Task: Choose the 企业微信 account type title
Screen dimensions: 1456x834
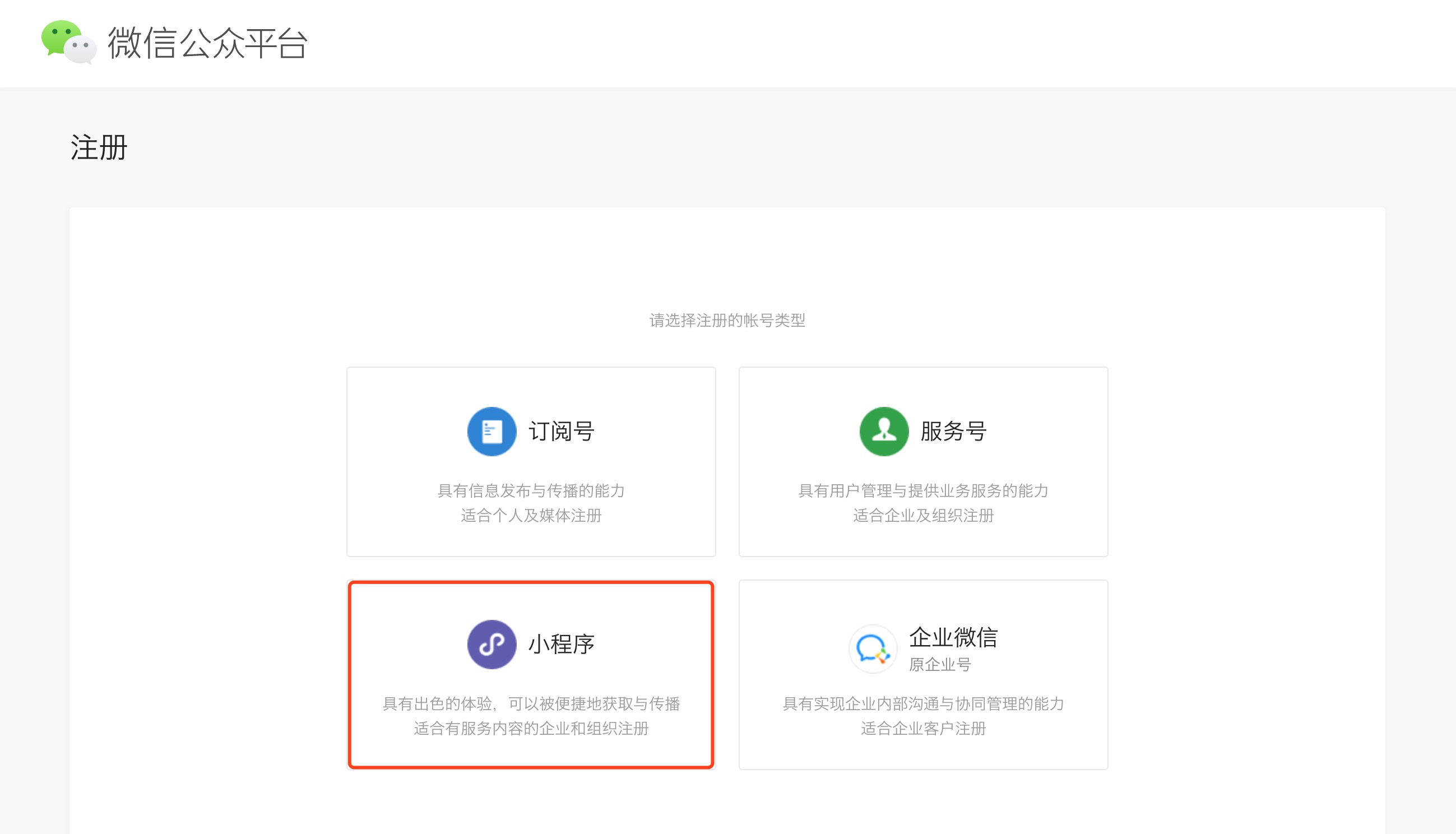Action: pos(954,637)
